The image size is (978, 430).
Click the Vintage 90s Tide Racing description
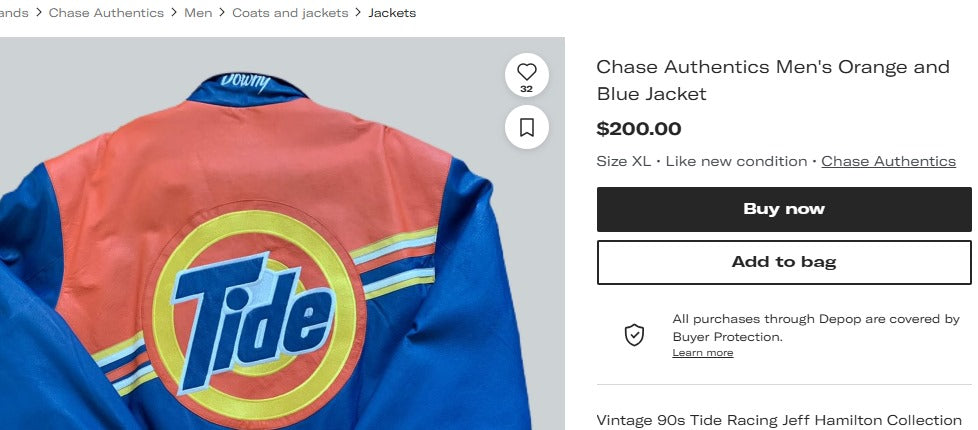coord(778,420)
